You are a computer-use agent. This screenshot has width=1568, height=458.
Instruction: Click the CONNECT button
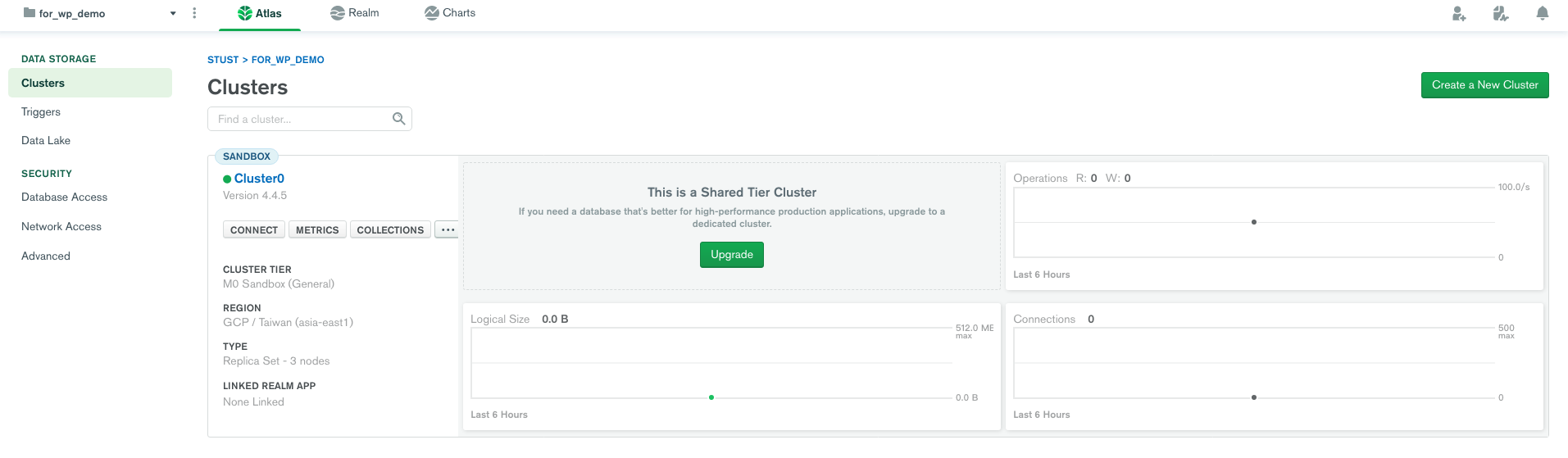click(x=254, y=230)
